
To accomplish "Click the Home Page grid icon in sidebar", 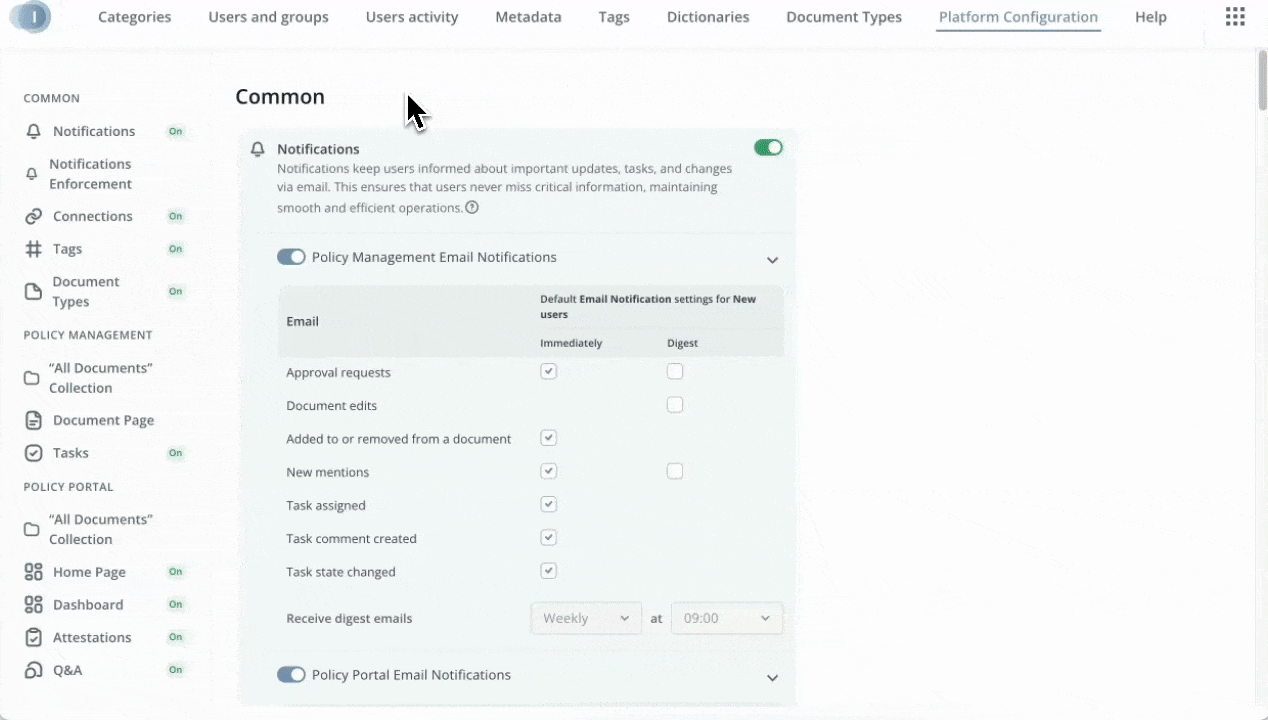I will (34, 573).
